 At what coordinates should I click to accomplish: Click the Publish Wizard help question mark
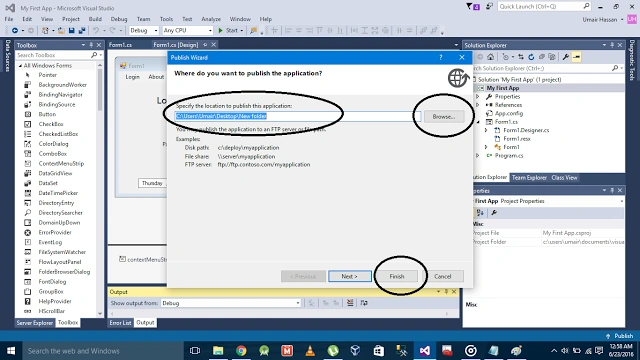(x=441, y=58)
